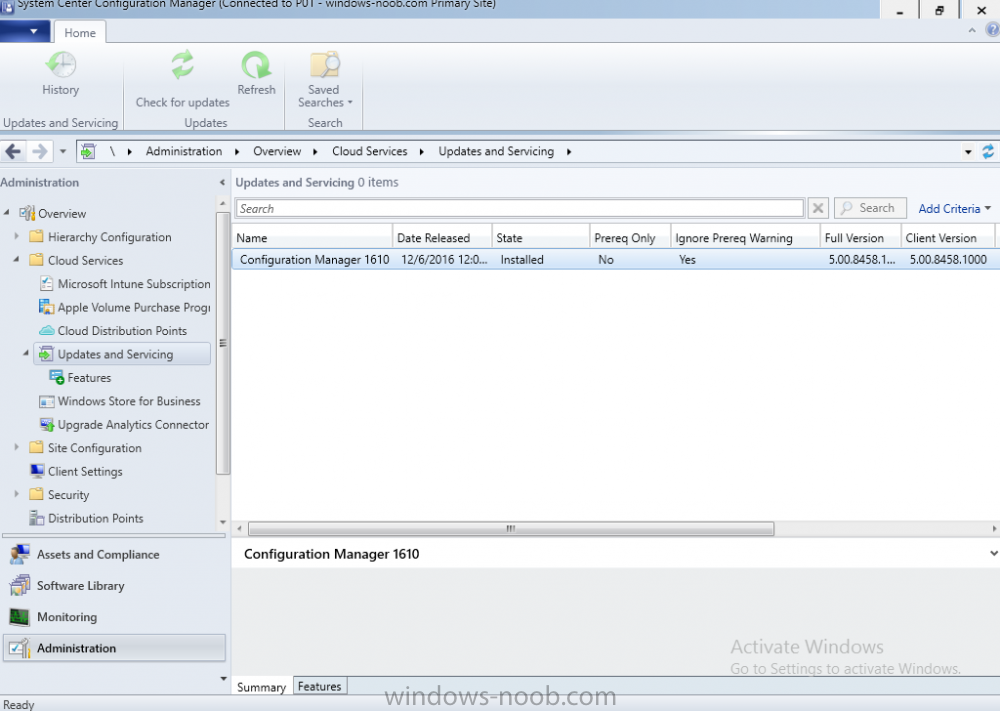This screenshot has width=1000, height=711.
Task: Open Windows Store for Business node
Action: (120, 401)
